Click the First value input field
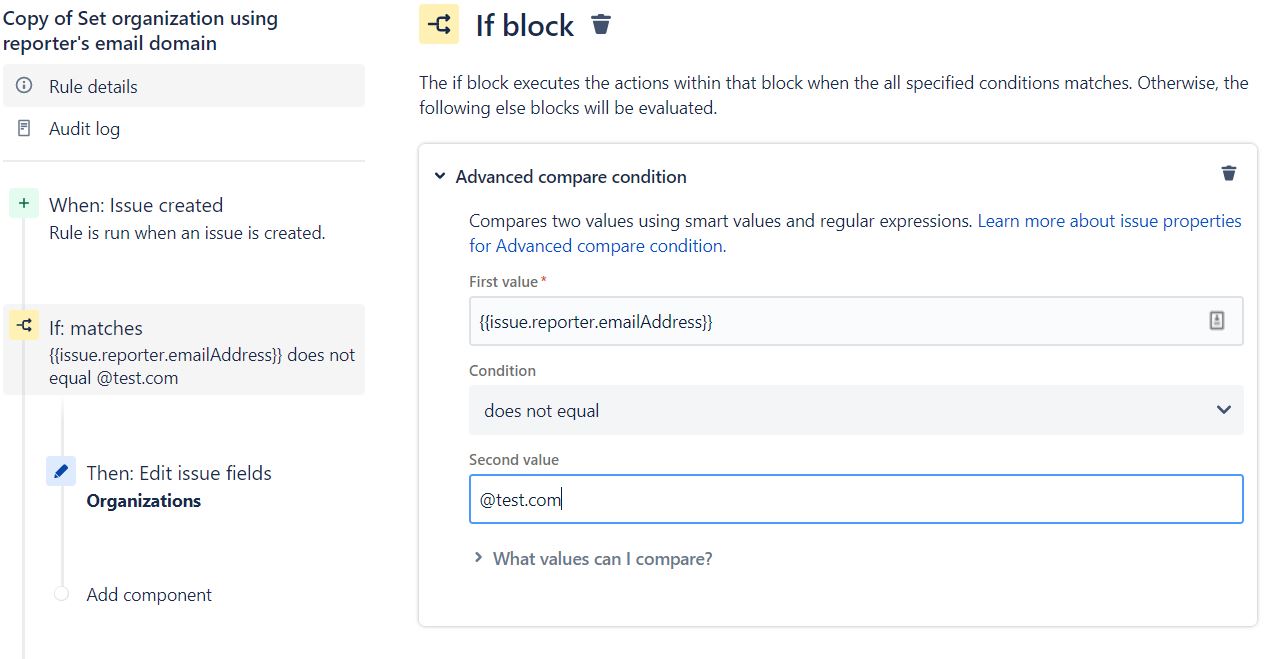The width and height of the screenshot is (1277, 659). click(x=856, y=321)
